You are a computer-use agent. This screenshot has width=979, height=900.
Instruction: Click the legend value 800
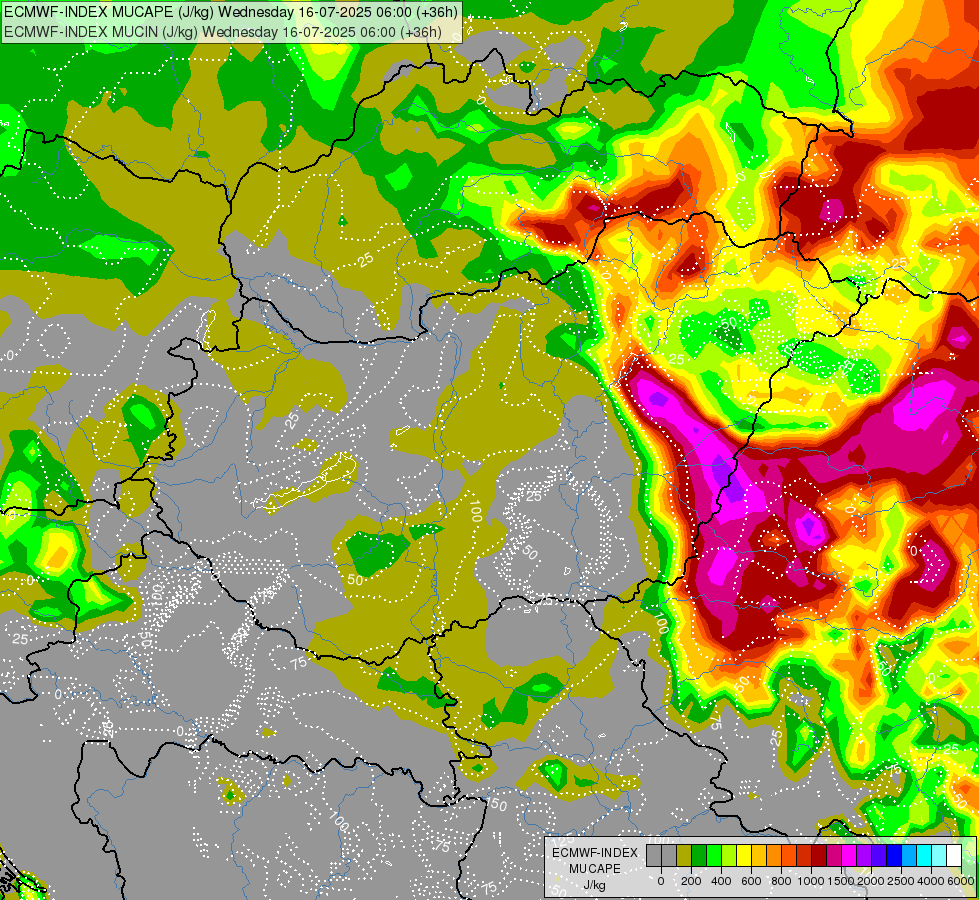(x=781, y=881)
